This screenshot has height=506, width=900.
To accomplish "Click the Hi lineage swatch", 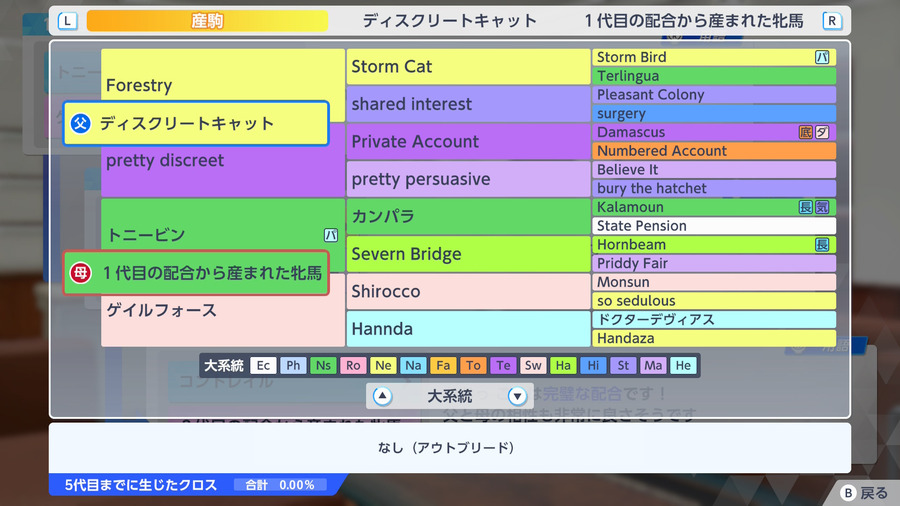I will [593, 365].
